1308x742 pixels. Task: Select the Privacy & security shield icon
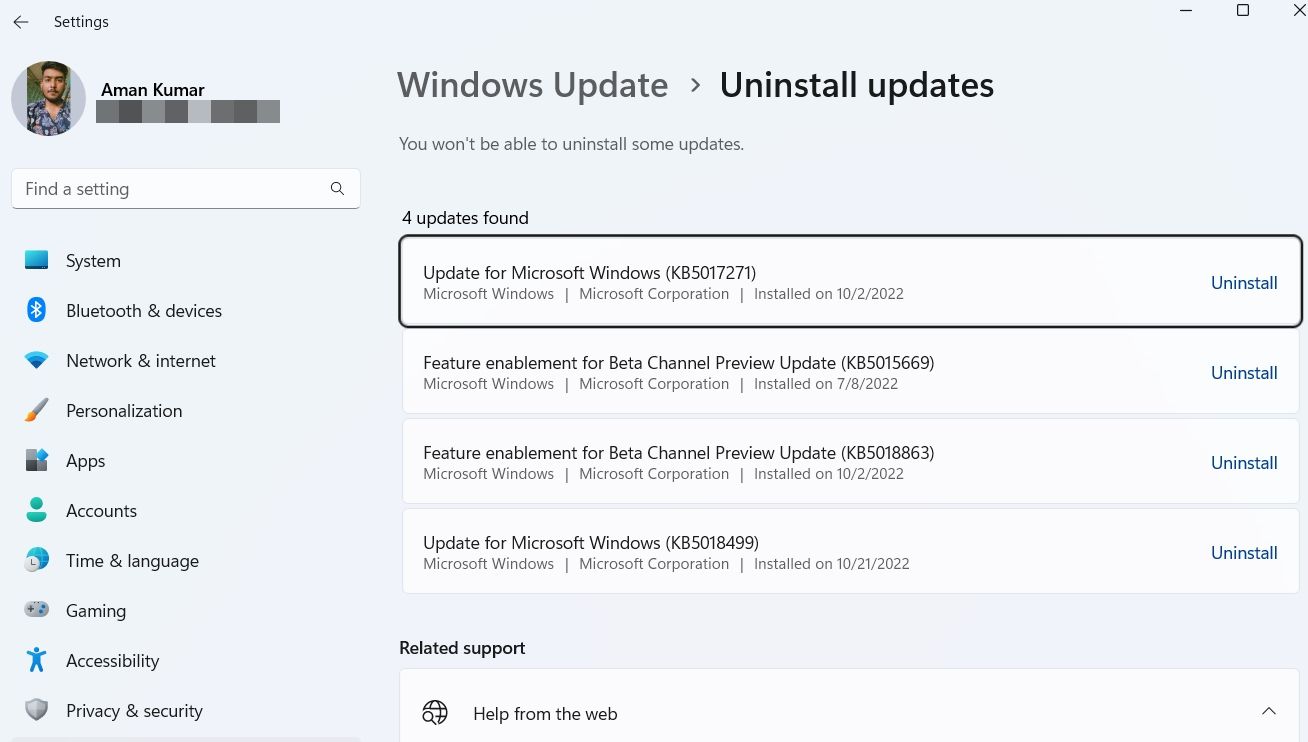coord(37,710)
